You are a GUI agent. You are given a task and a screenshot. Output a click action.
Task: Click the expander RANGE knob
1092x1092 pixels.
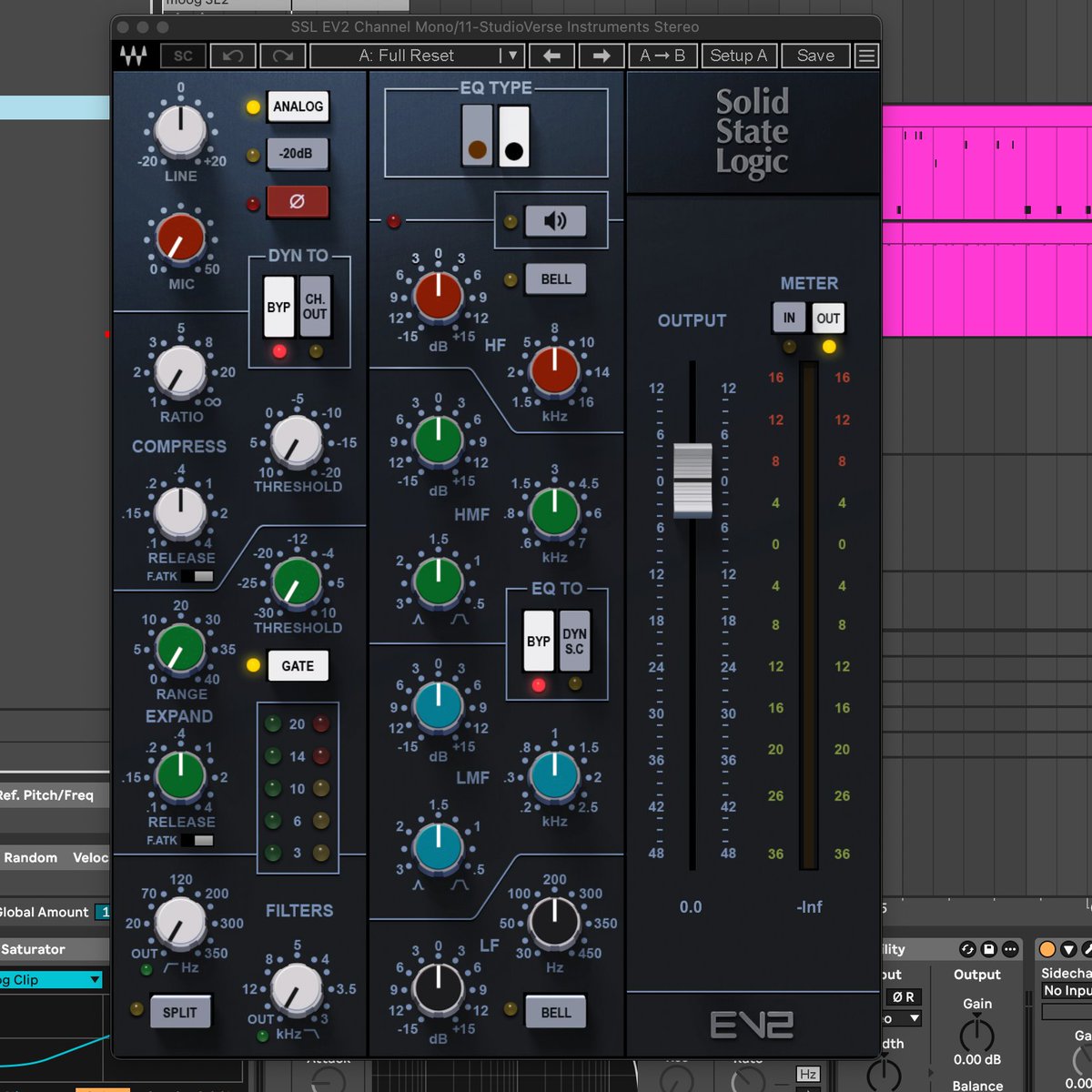181,648
